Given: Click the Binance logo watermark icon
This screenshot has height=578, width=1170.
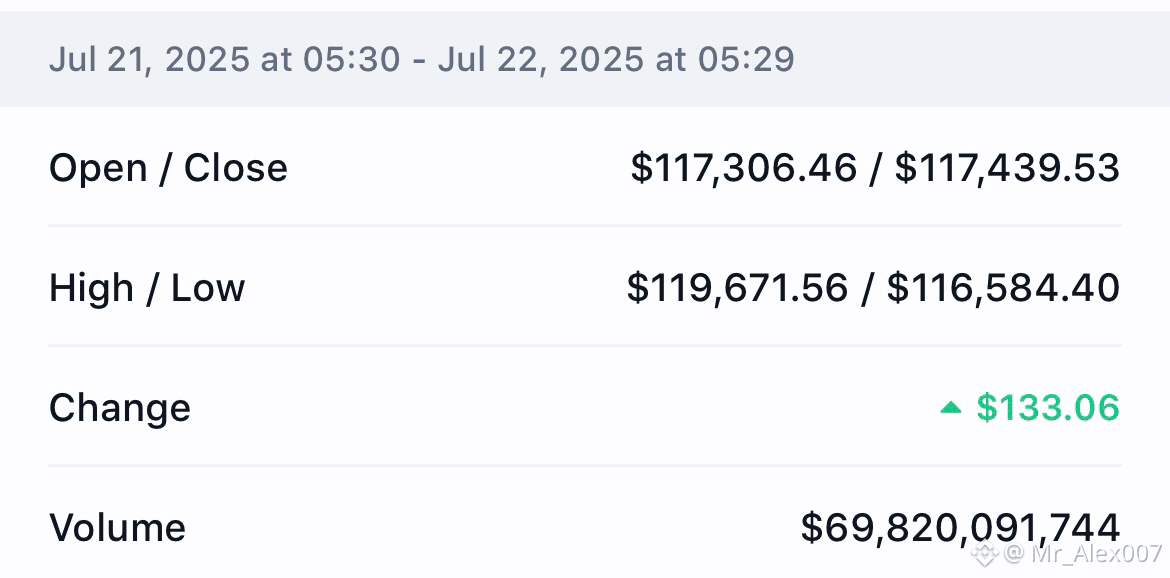Looking at the screenshot, I should pyautogui.click(x=984, y=553).
